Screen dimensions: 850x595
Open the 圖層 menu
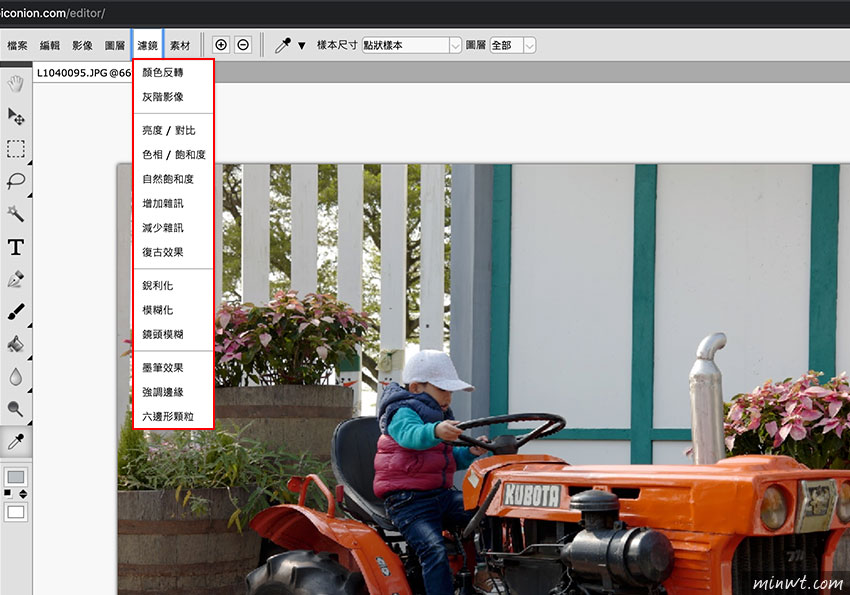coord(114,46)
